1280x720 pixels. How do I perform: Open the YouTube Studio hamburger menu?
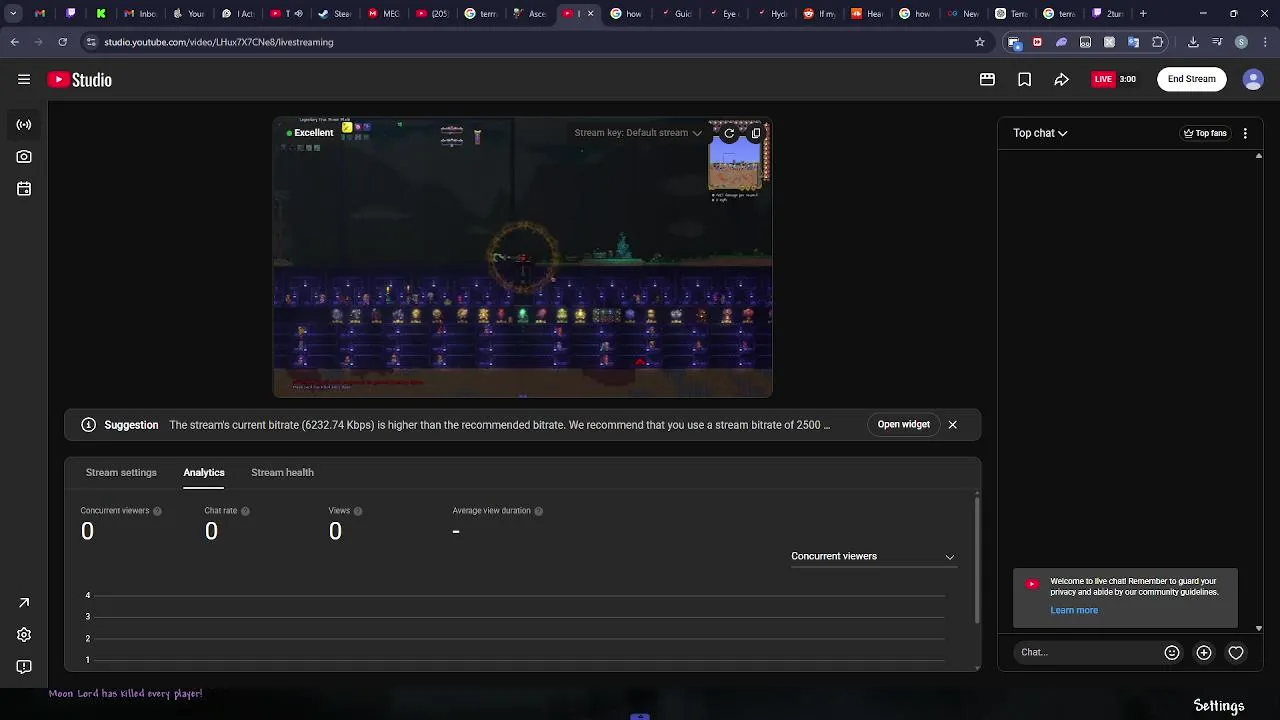(24, 79)
